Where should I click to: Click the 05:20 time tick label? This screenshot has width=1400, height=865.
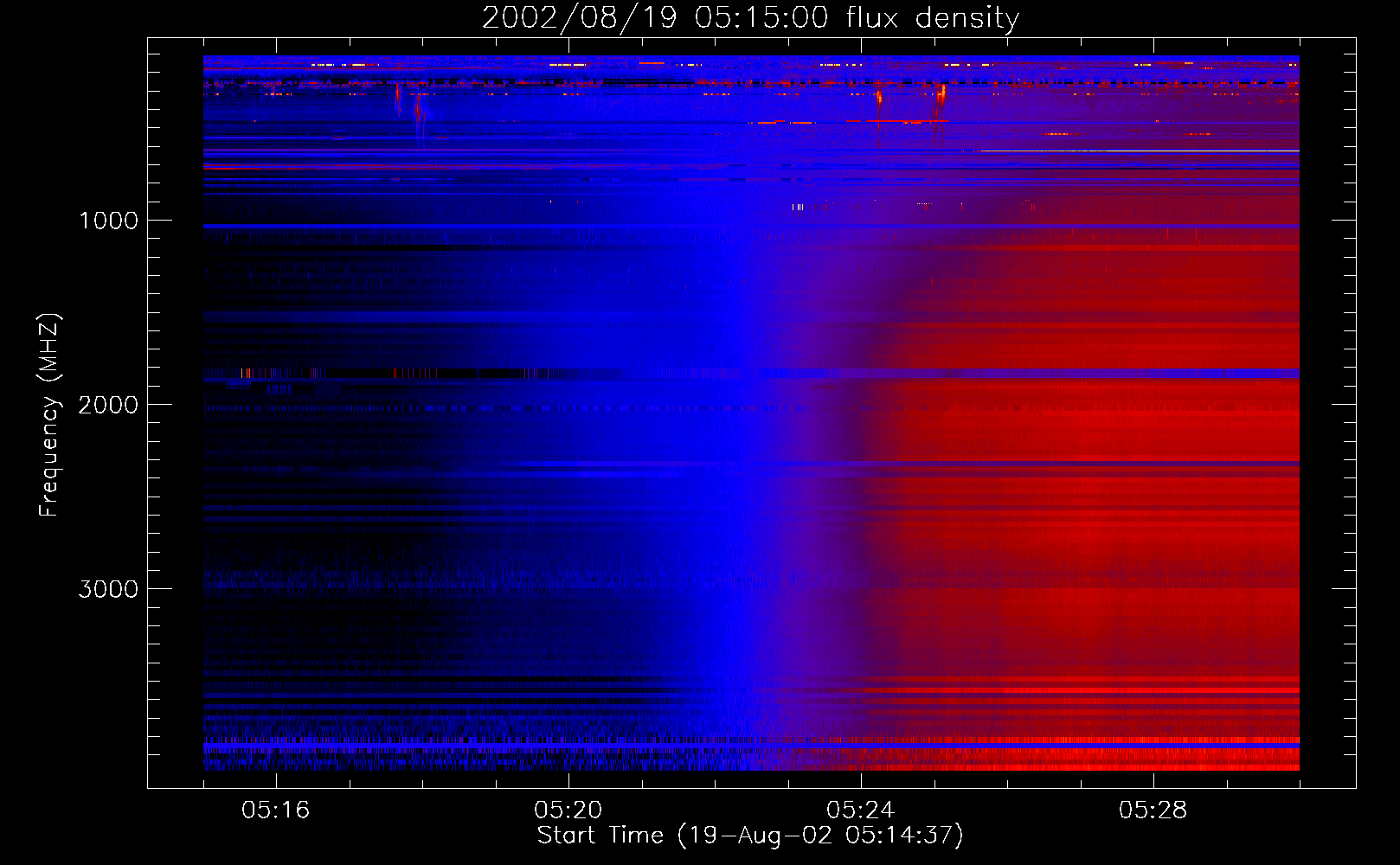(x=568, y=811)
